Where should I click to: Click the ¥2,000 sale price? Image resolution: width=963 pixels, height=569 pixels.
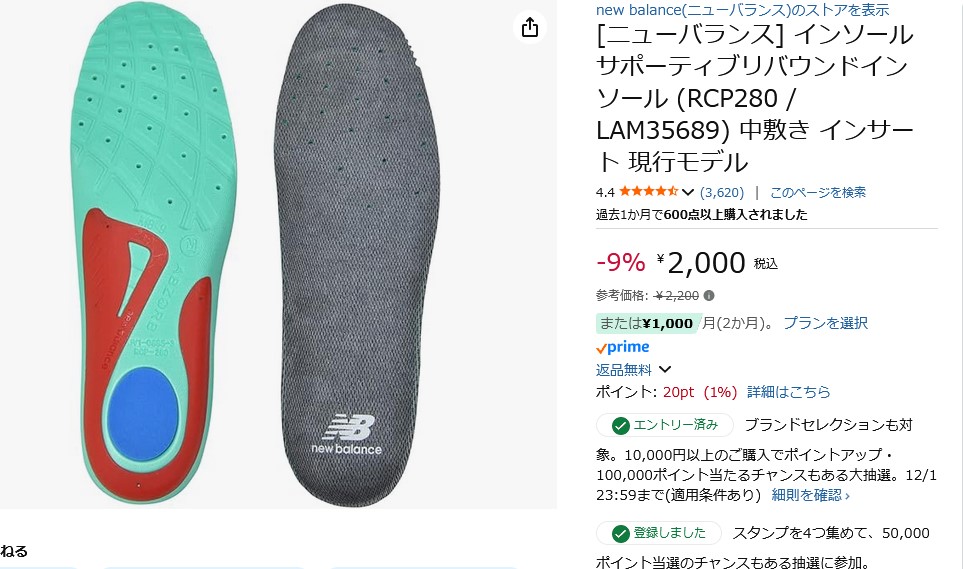tap(705, 263)
